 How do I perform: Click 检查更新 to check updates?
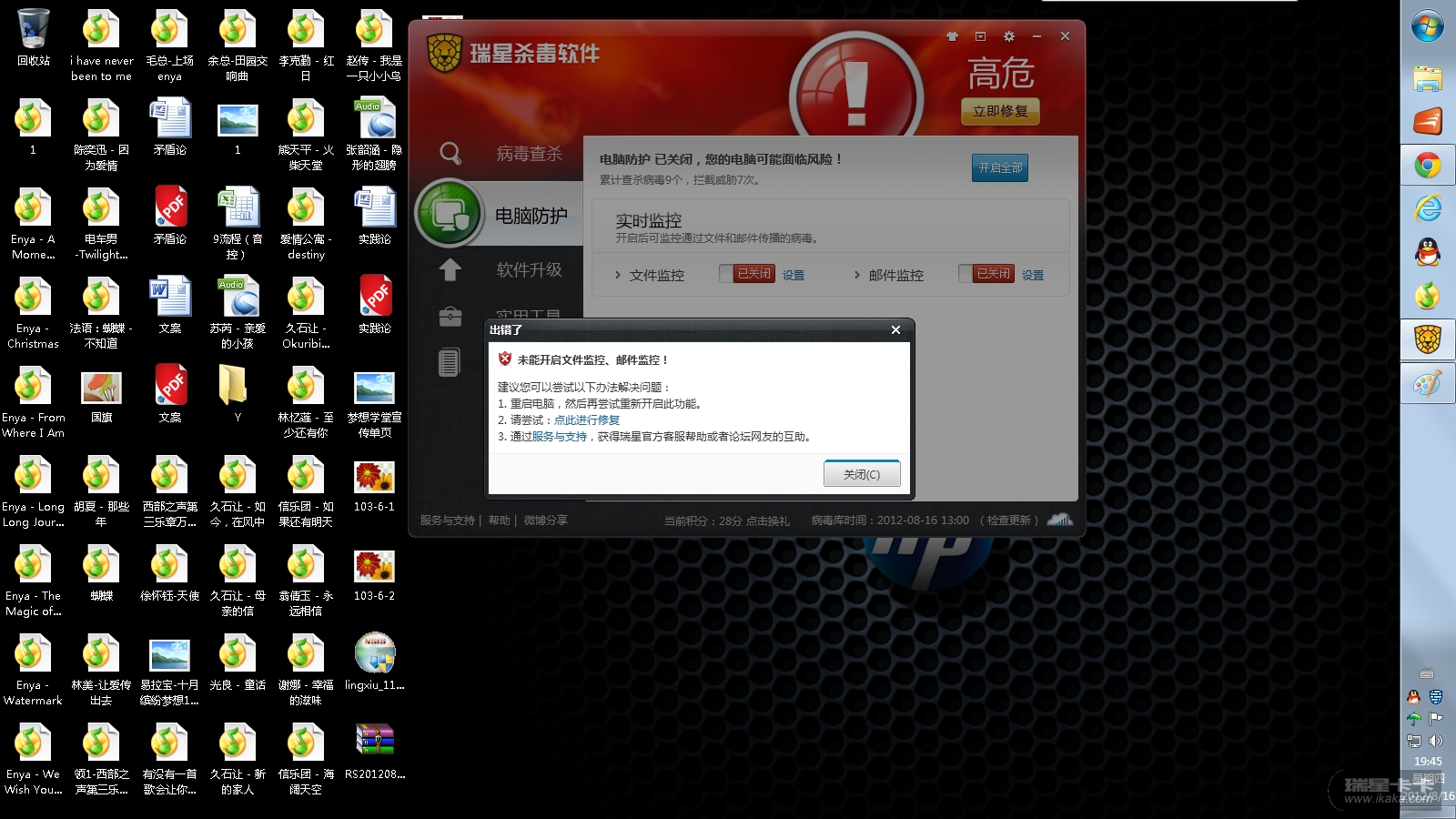pyautogui.click(x=1009, y=521)
